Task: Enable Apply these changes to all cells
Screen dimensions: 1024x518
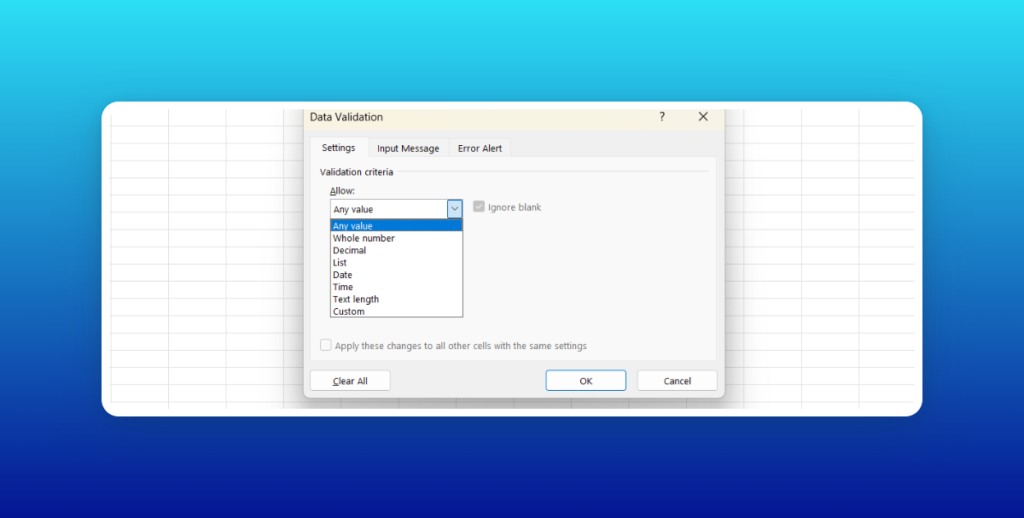Action: tap(326, 346)
